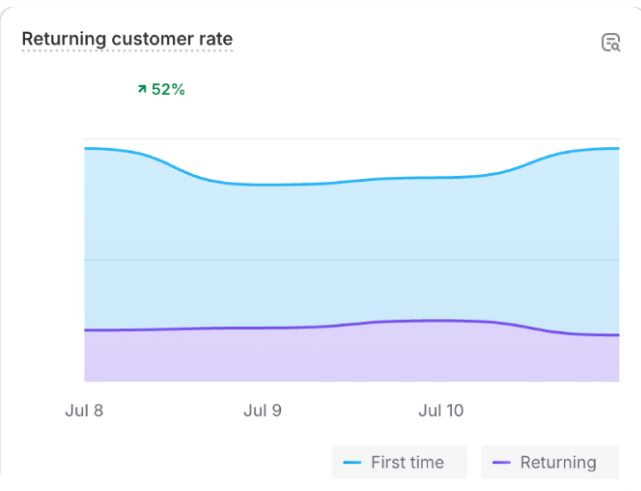
Task: Click the top horizontal gridline of the chart
Action: click(x=350, y=139)
